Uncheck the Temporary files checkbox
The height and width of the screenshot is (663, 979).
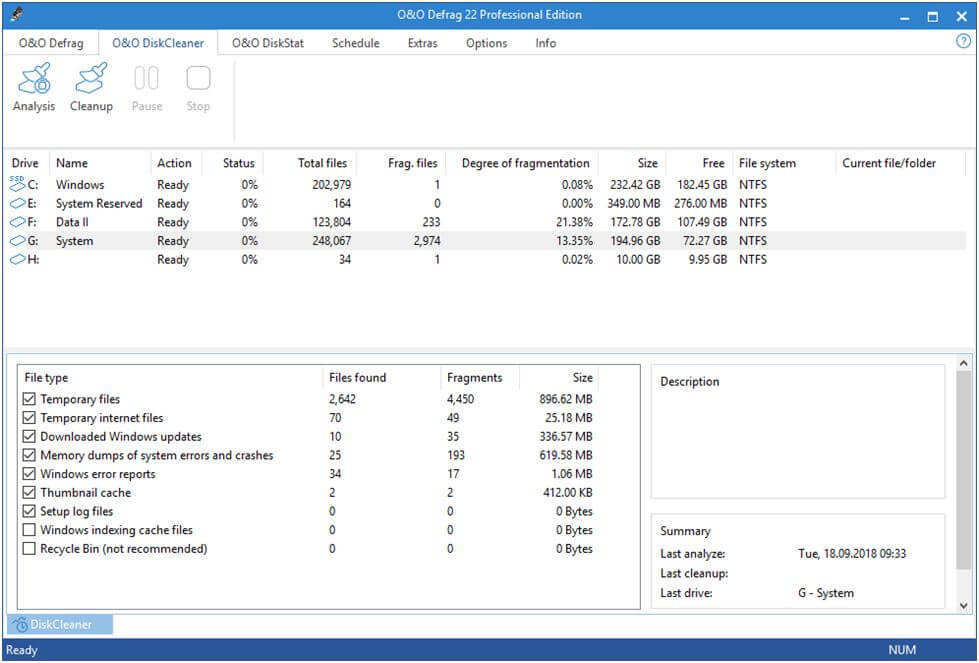tap(29, 400)
